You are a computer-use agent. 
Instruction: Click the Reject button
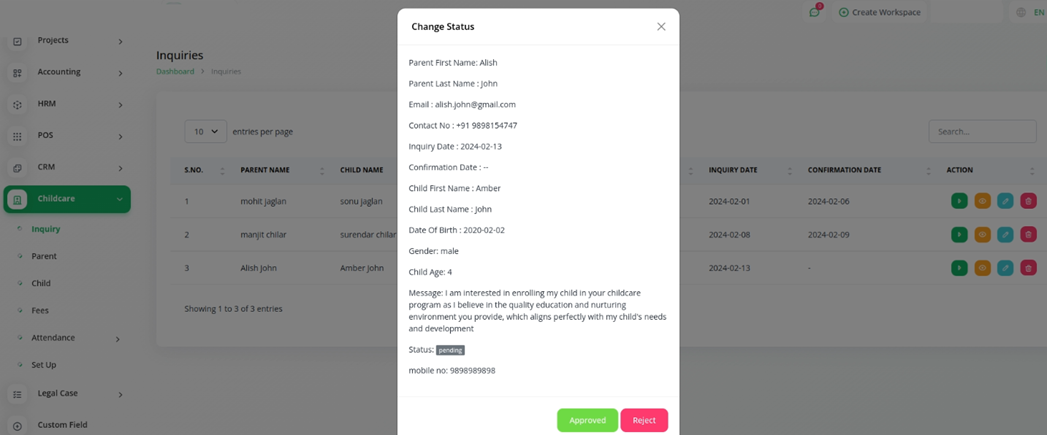pos(644,420)
